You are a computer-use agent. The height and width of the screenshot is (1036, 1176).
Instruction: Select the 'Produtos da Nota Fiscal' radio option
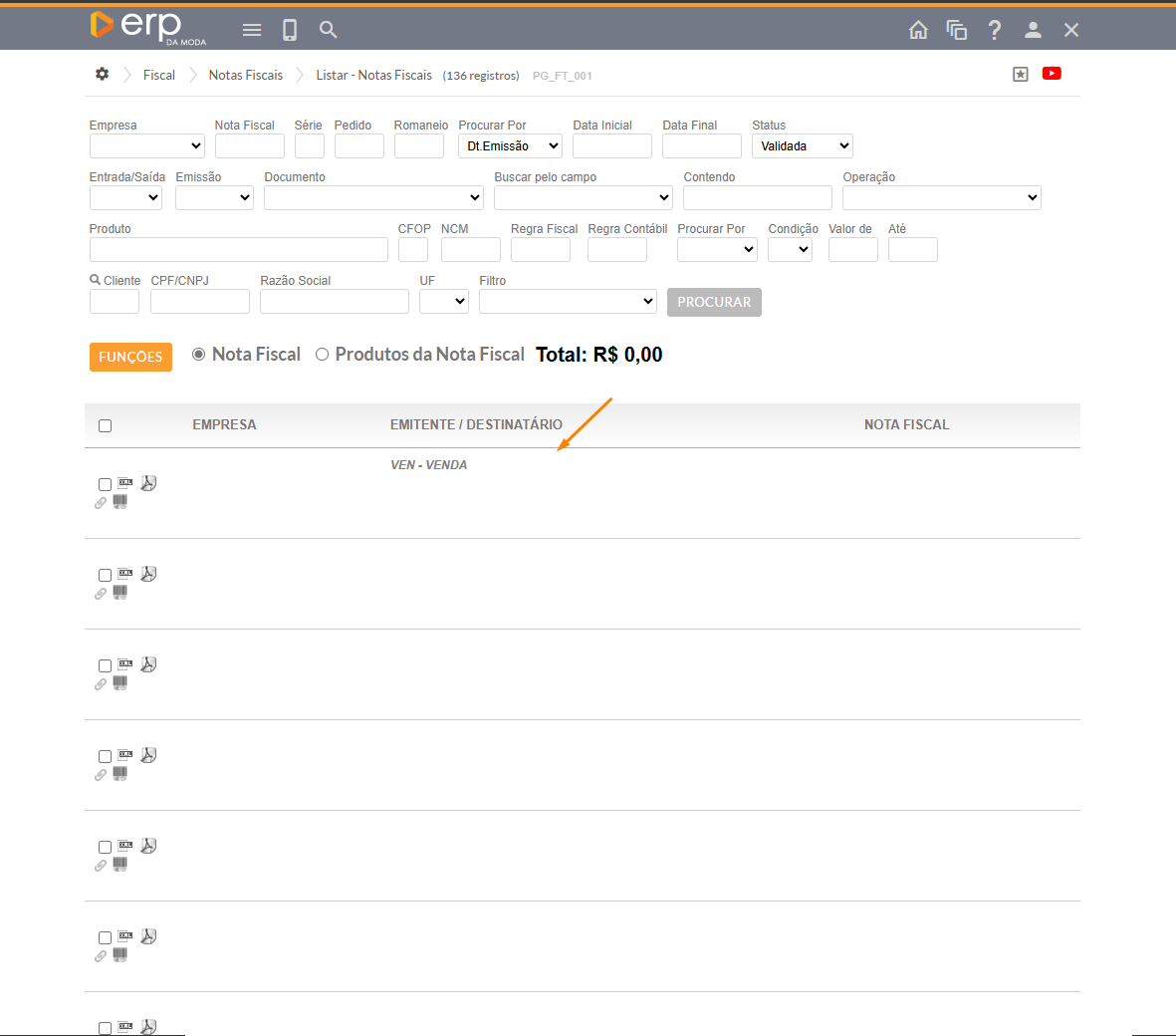[322, 355]
